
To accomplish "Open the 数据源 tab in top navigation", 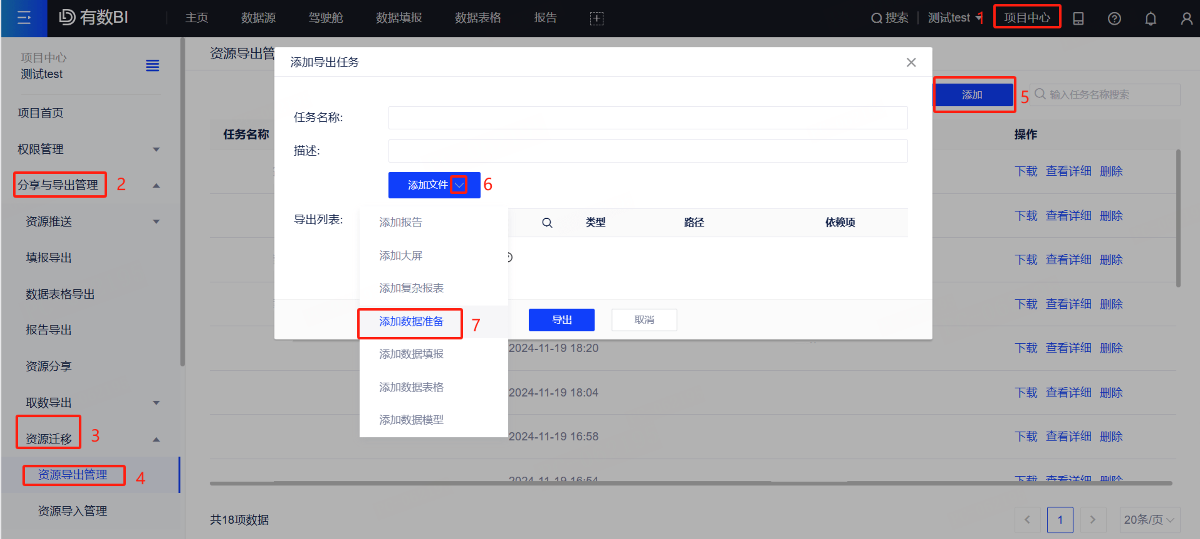I will [x=260, y=18].
